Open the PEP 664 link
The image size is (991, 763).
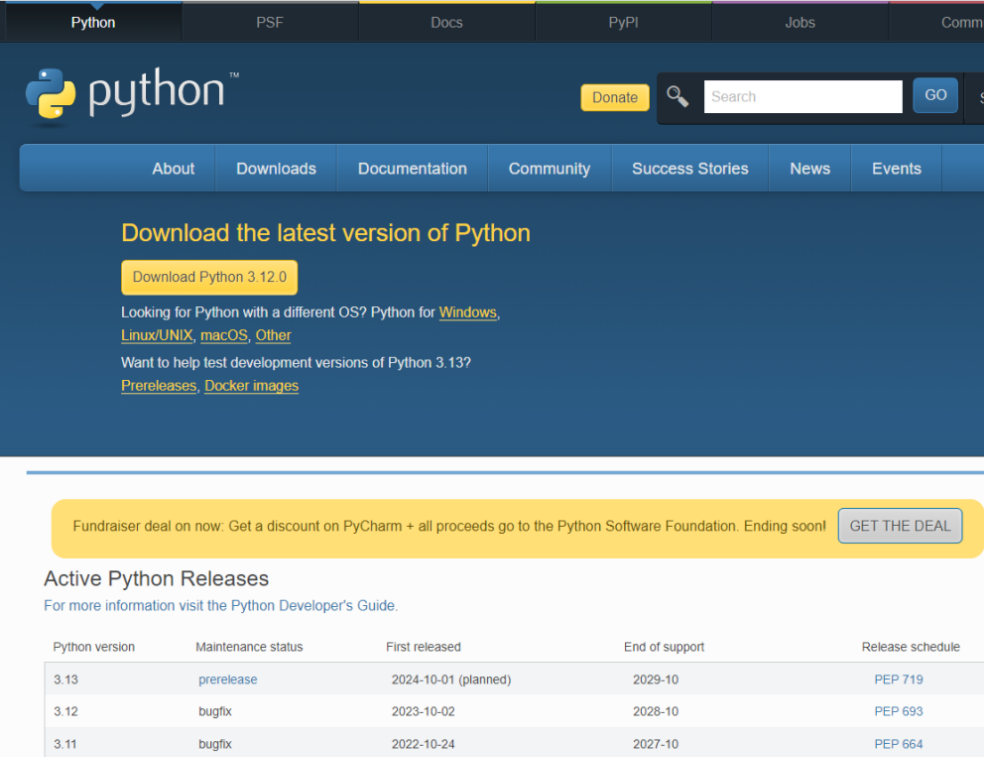tap(898, 744)
